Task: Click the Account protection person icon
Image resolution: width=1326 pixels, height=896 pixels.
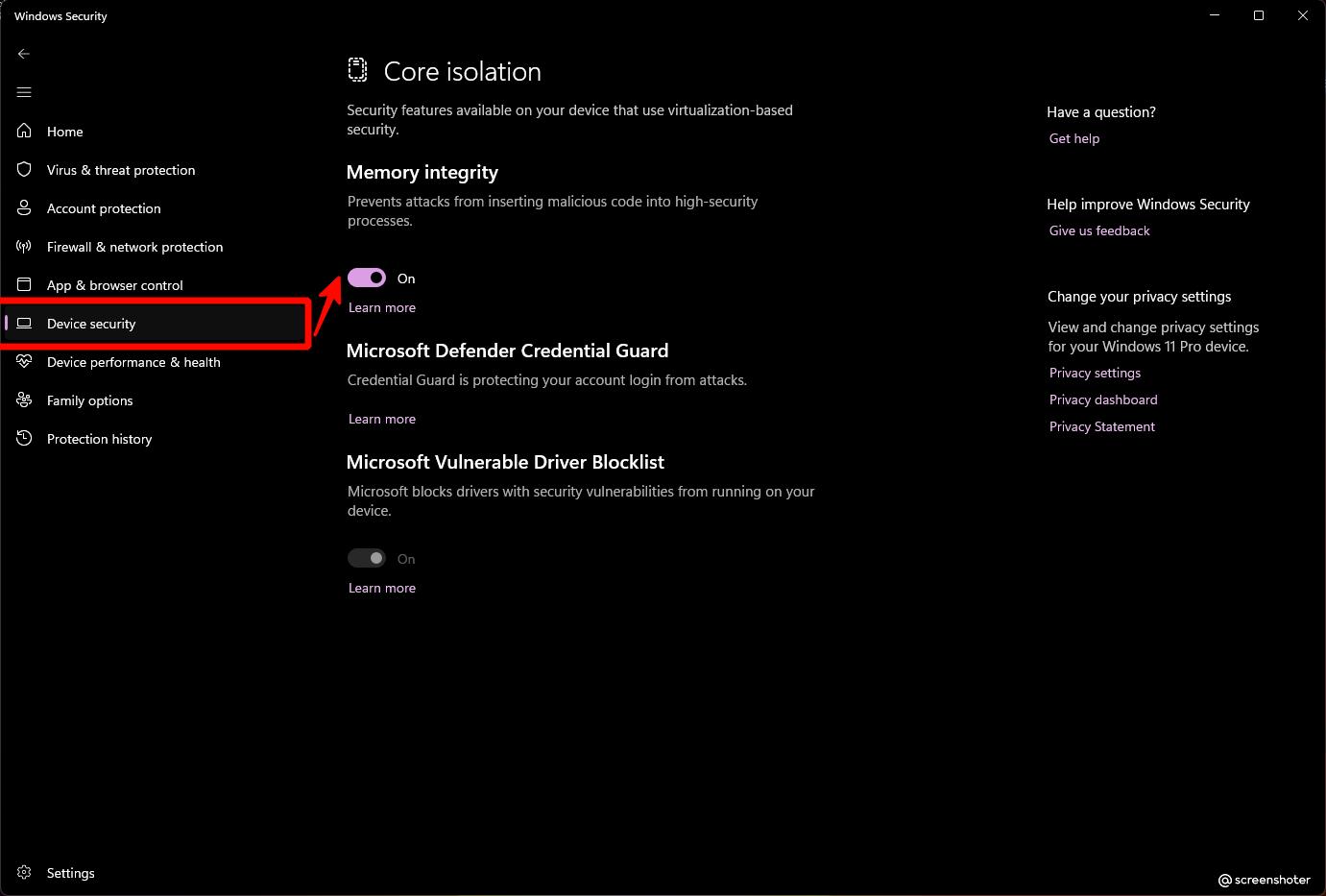Action: click(x=25, y=207)
